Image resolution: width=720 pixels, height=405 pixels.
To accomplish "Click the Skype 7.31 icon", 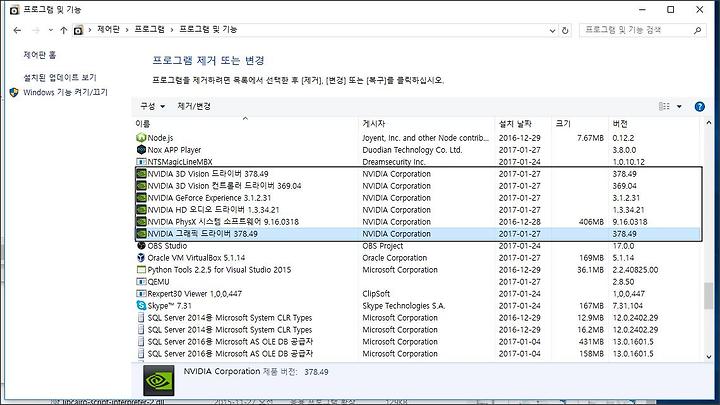I will pyautogui.click(x=141, y=305).
